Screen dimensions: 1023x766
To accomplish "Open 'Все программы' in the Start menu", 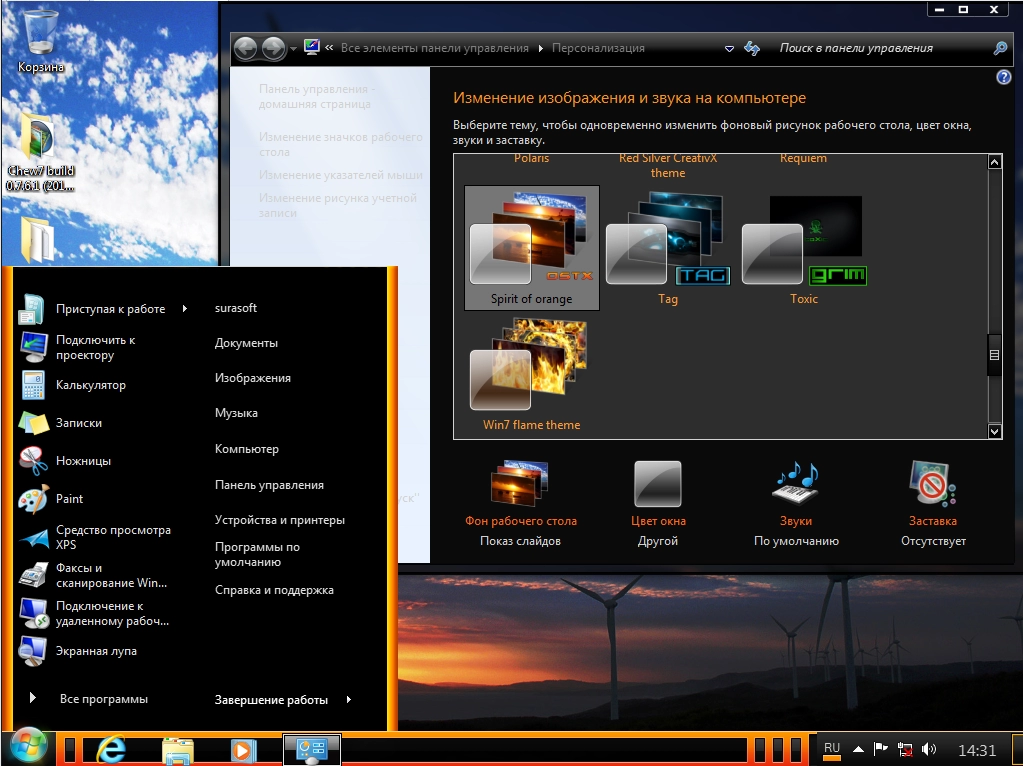I will click(x=103, y=699).
